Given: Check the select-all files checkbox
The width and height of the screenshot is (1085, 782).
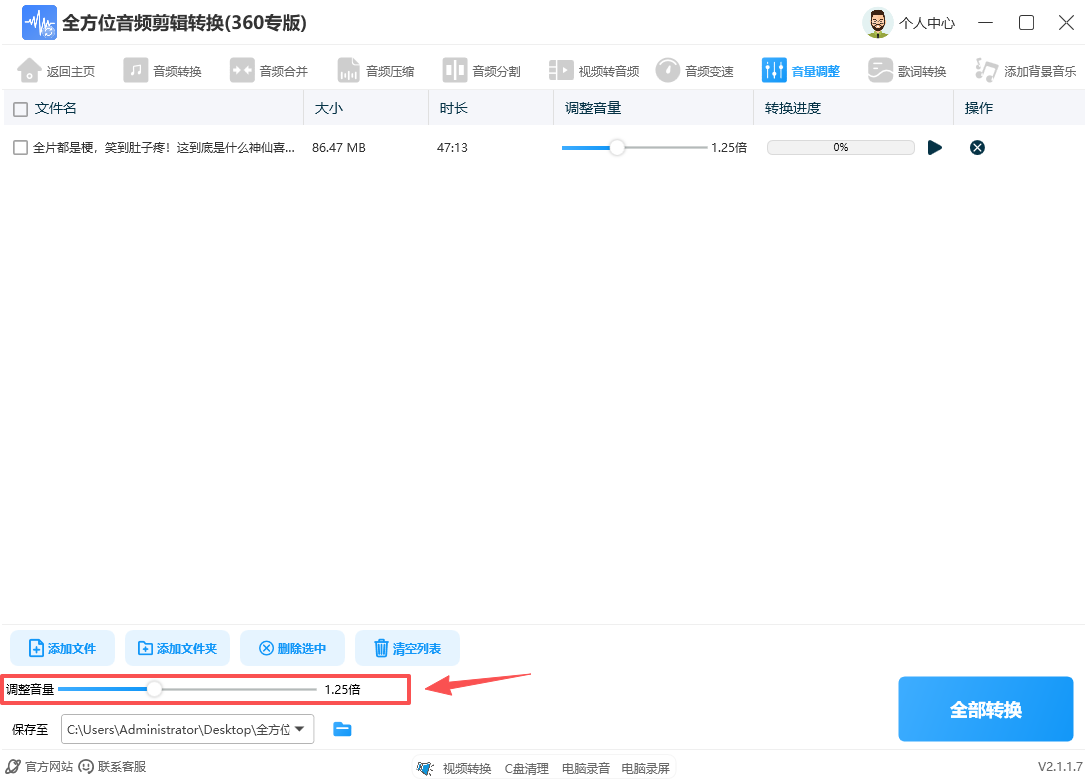Looking at the screenshot, I should tap(18, 107).
